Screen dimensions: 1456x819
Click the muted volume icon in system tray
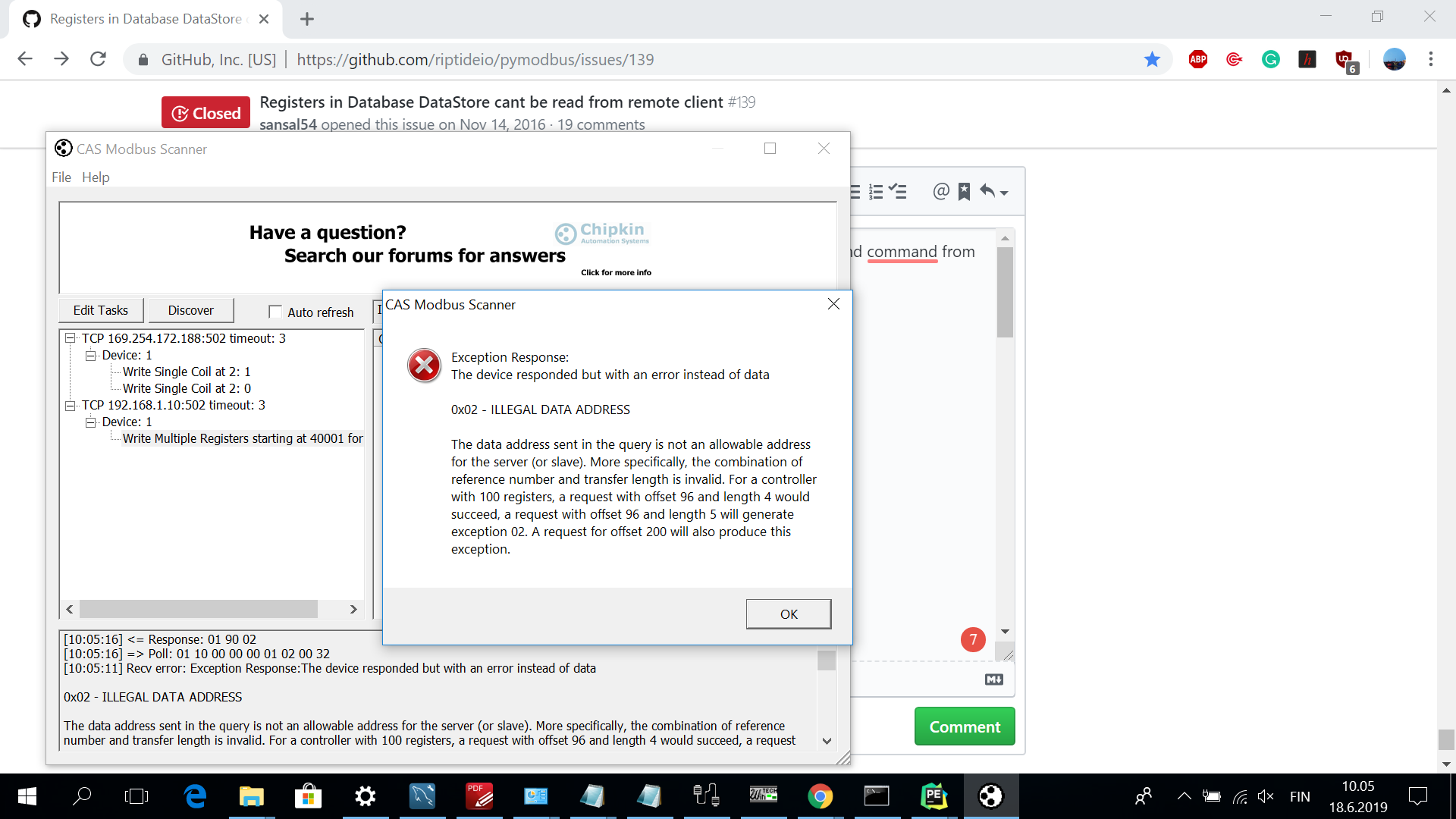1266,796
